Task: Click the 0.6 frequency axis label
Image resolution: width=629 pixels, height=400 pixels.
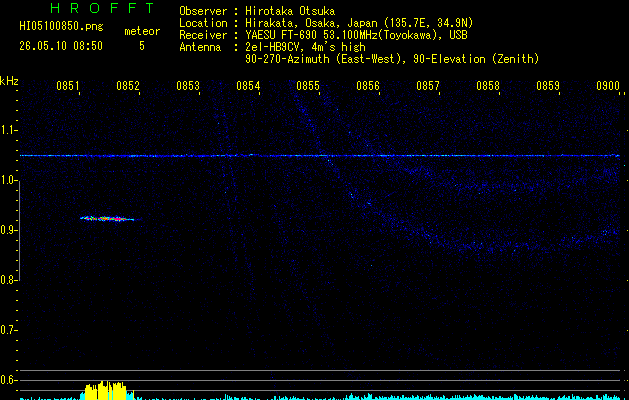Action: [8, 380]
